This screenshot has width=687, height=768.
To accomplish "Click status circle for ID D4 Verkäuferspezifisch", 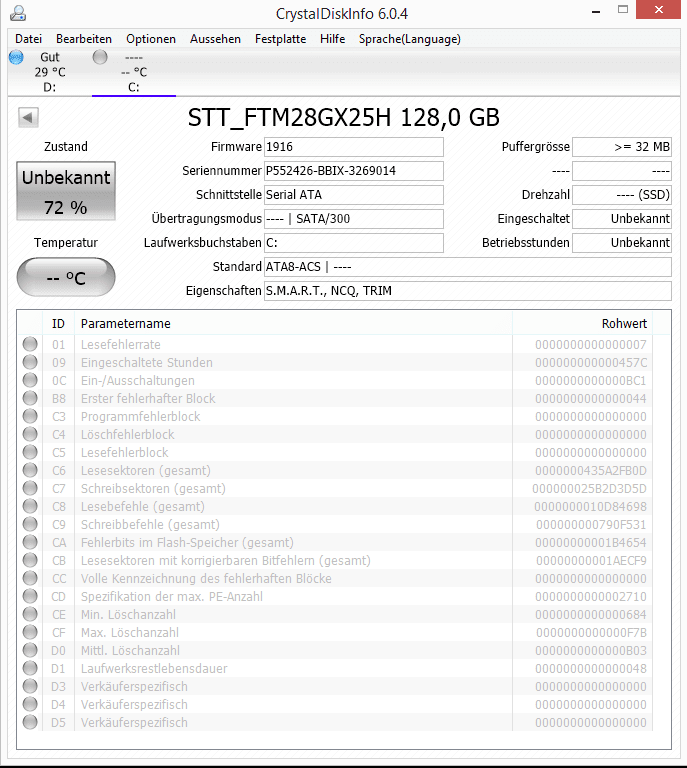I will (x=30, y=704).
